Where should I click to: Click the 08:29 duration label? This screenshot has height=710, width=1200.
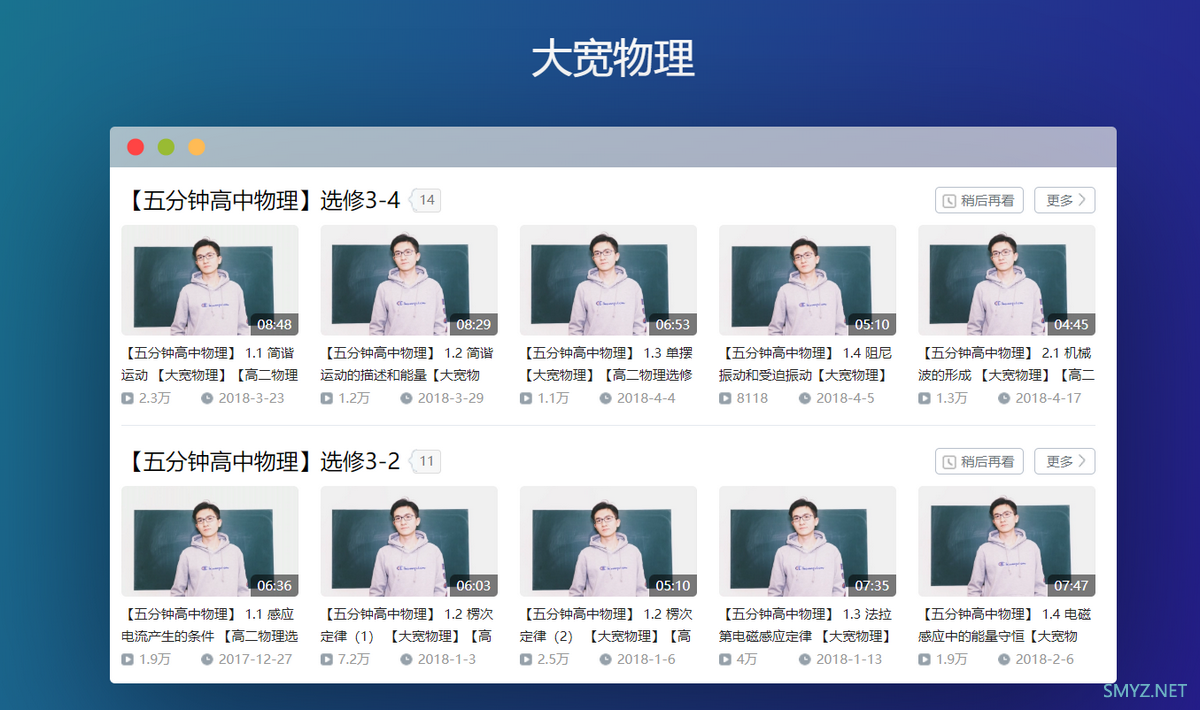click(473, 324)
